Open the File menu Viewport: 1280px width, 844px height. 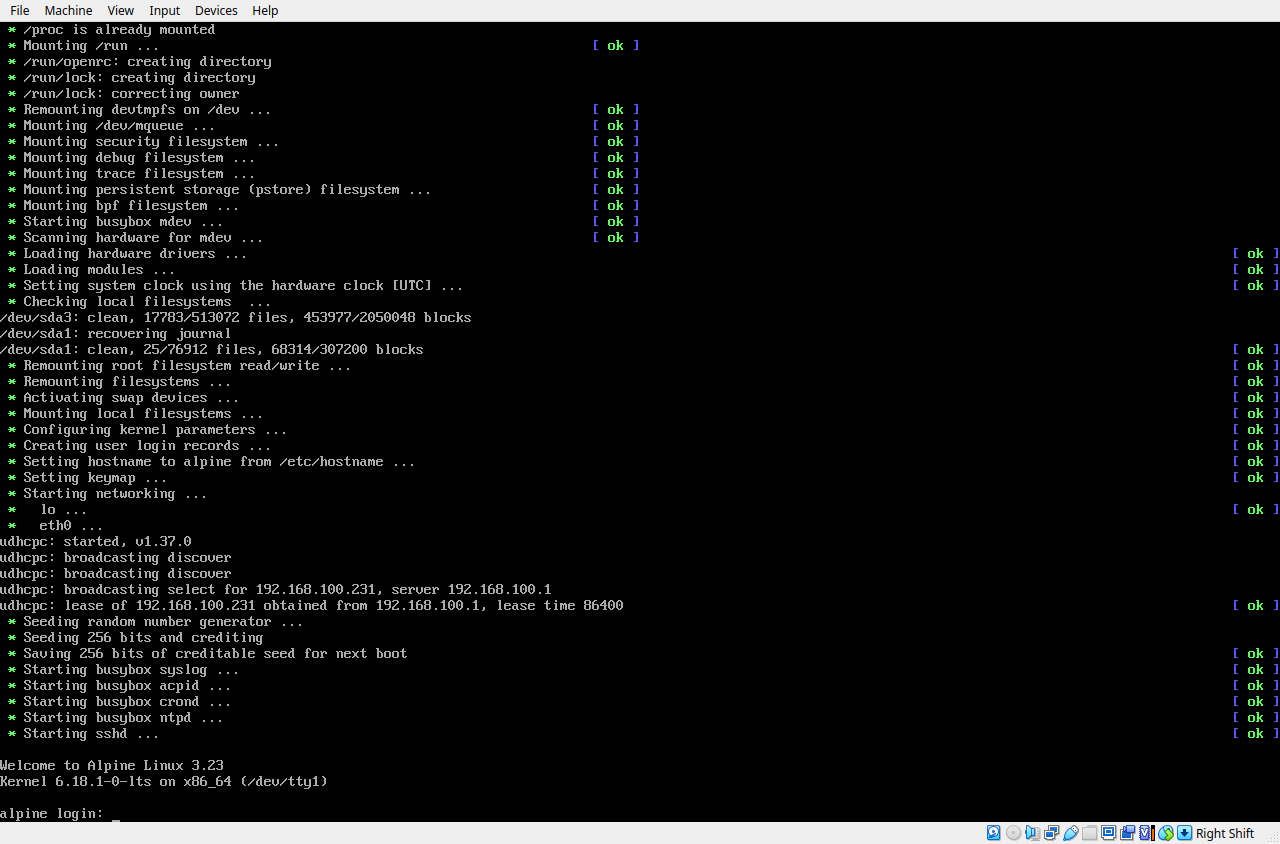(19, 10)
